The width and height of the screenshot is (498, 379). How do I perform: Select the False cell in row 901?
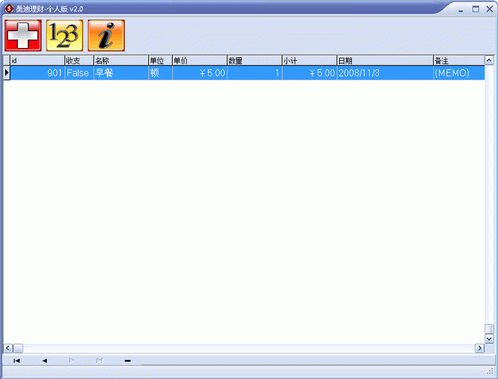click(79, 73)
